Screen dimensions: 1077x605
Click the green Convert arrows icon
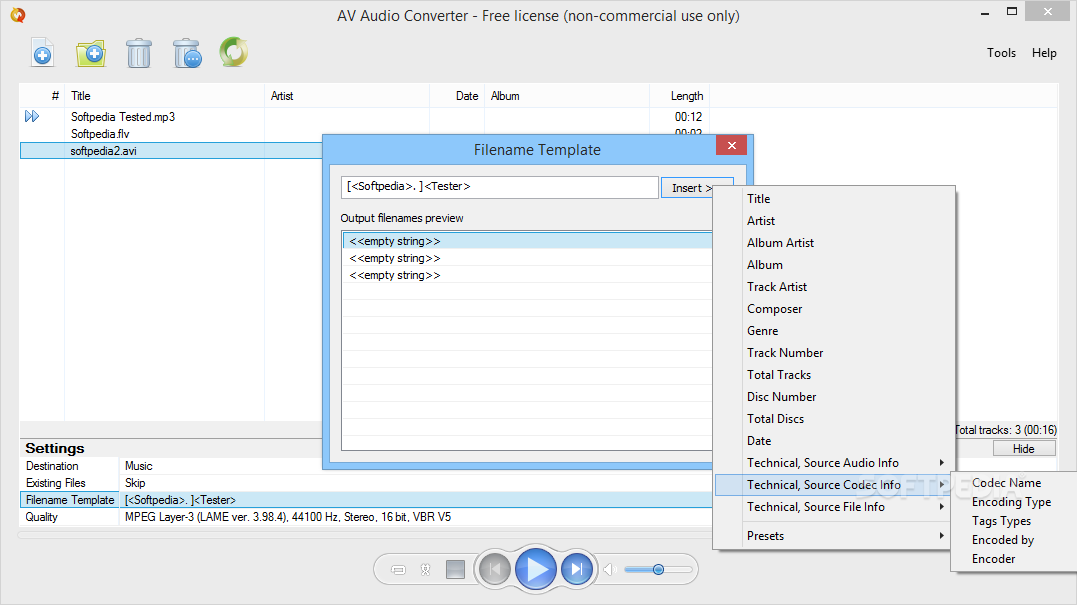pyautogui.click(x=234, y=52)
